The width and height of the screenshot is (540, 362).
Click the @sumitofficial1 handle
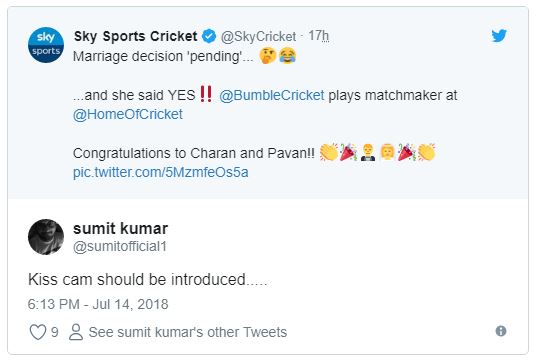click(x=120, y=247)
